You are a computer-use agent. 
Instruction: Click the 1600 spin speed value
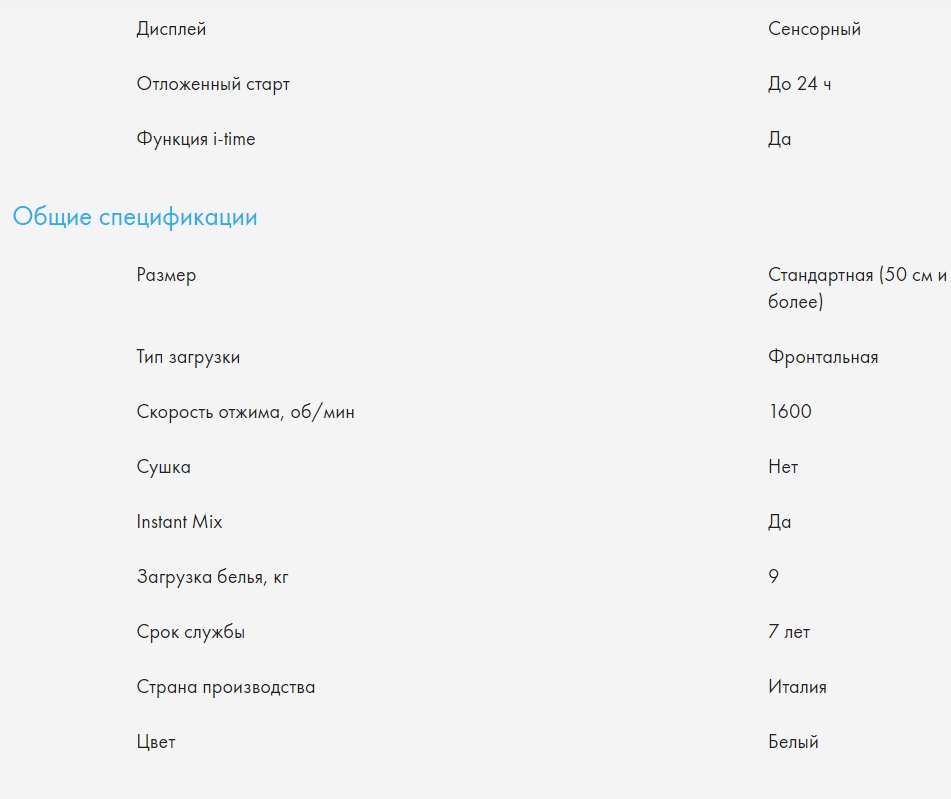point(790,412)
